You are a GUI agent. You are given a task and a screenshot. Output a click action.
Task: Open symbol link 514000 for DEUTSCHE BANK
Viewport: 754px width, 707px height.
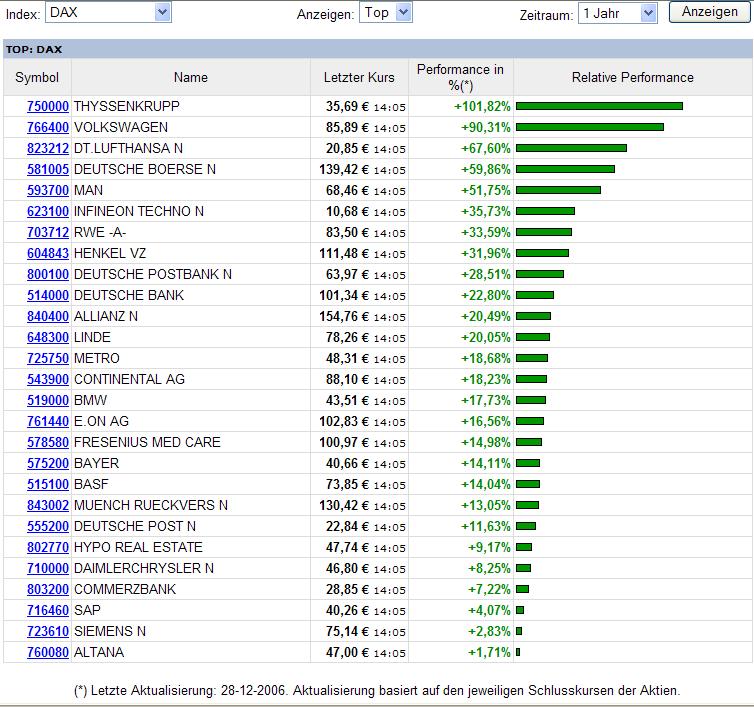point(48,295)
